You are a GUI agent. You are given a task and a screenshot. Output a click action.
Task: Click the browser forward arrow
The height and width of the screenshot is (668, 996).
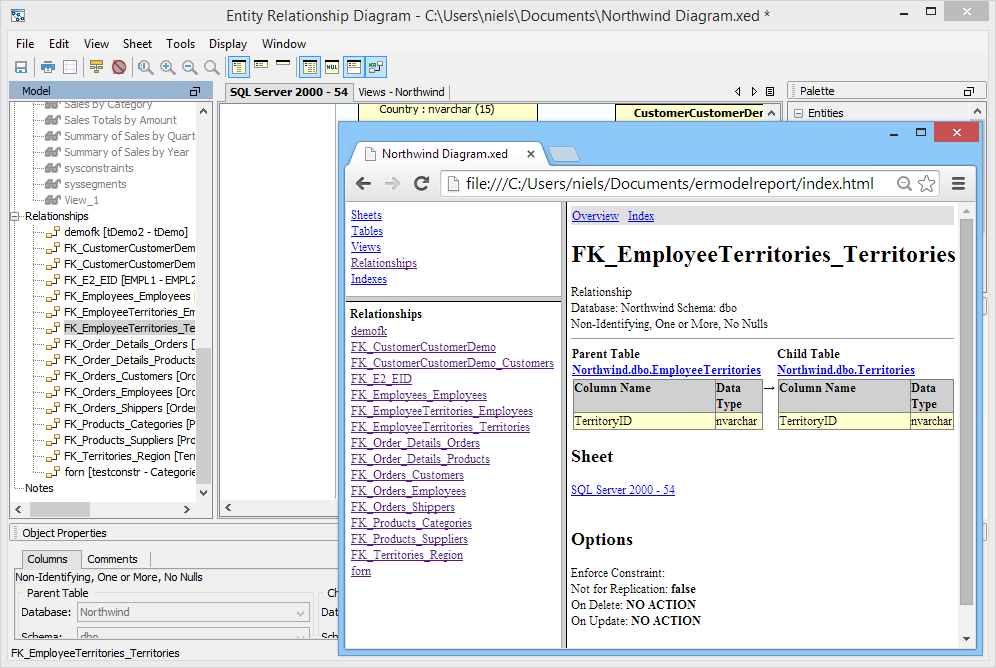coord(393,184)
